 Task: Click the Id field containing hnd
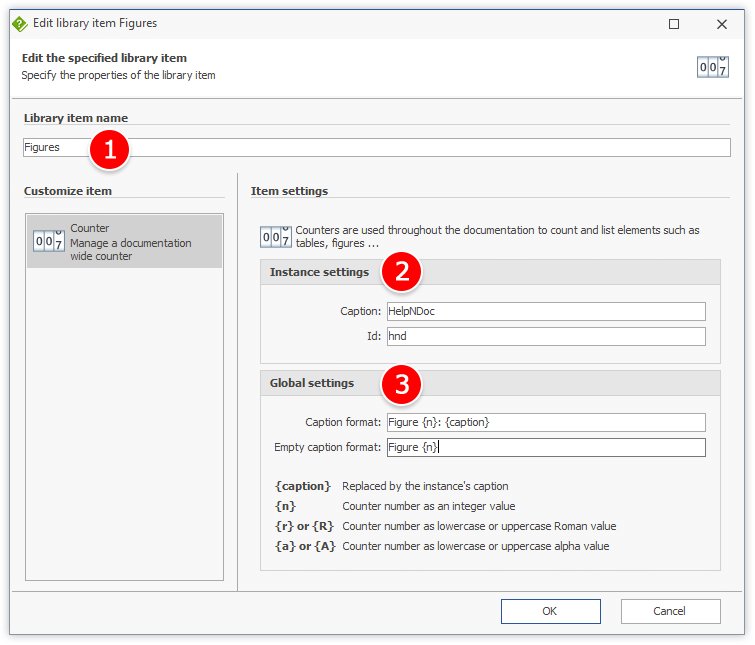pyautogui.click(x=546, y=336)
